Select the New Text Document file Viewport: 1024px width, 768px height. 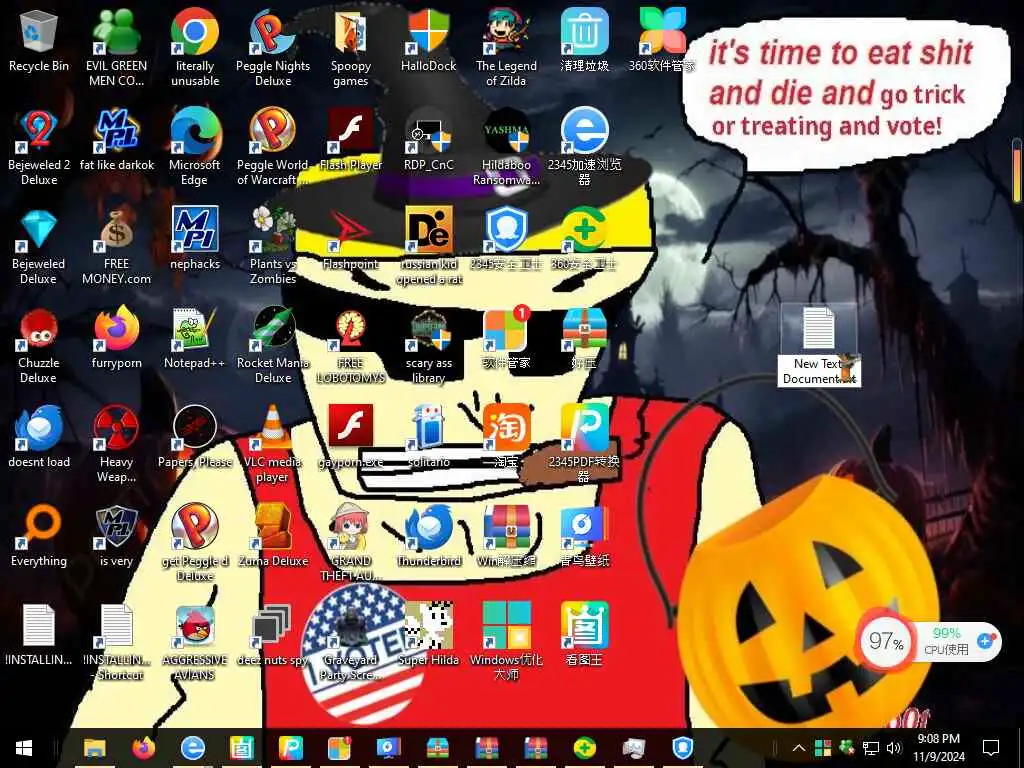point(819,346)
